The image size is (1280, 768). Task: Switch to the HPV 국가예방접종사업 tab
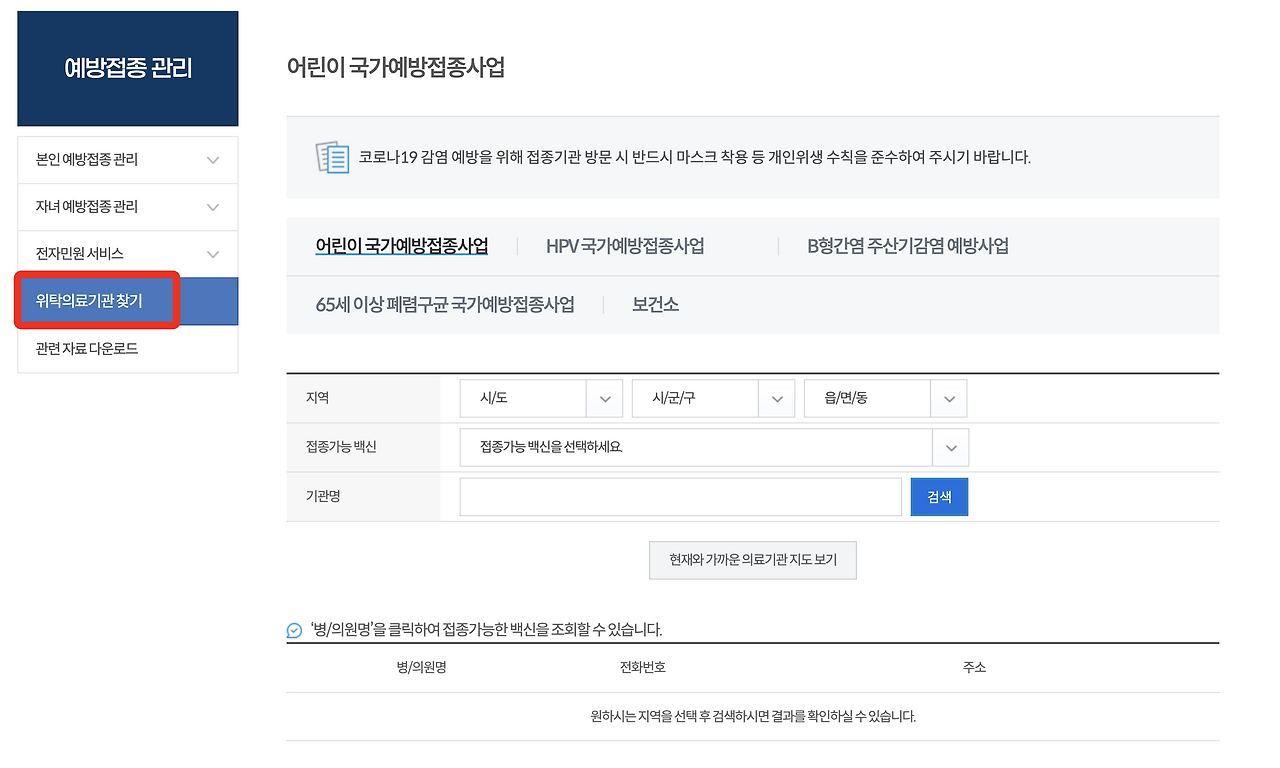point(624,245)
